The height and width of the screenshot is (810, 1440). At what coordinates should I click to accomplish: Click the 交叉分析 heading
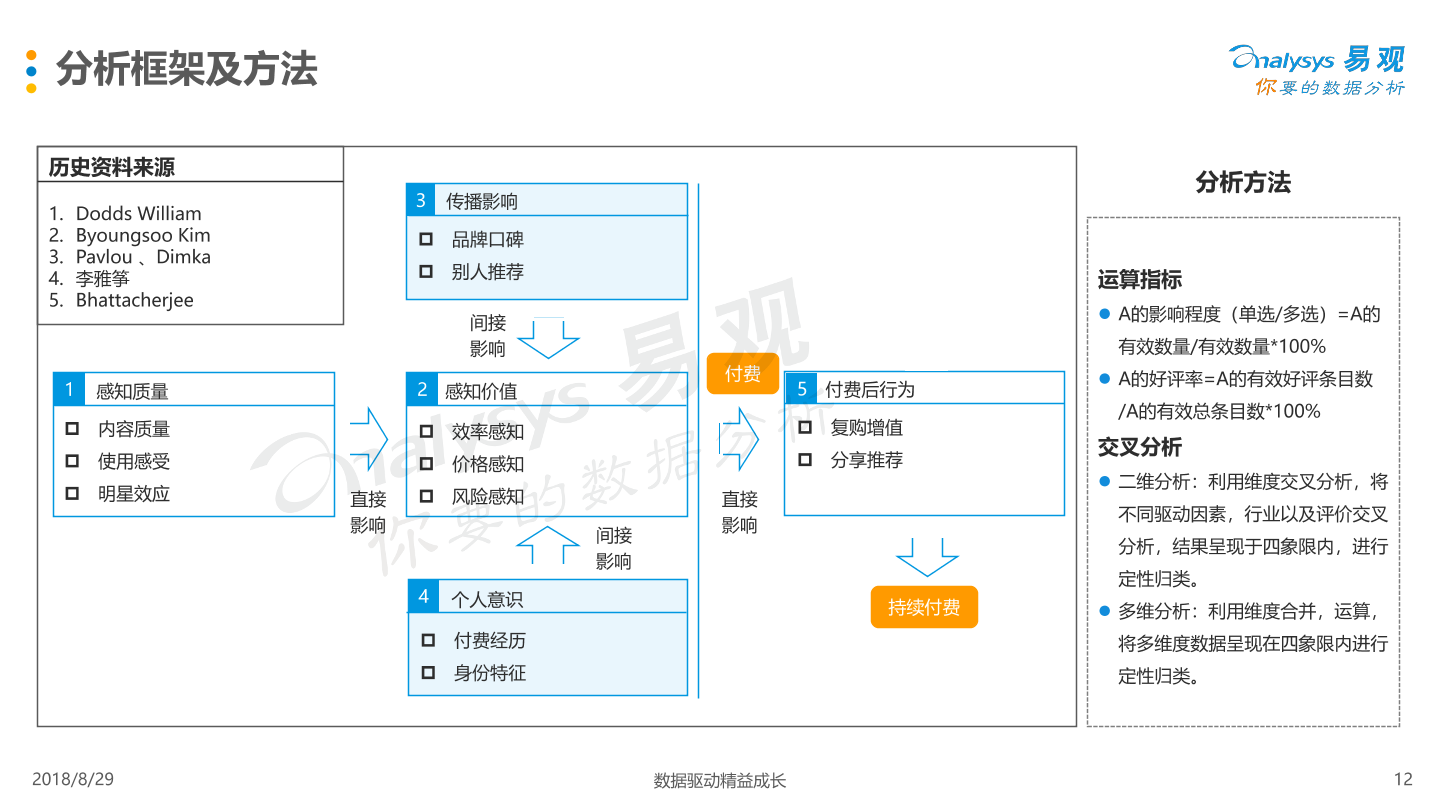[1140, 447]
